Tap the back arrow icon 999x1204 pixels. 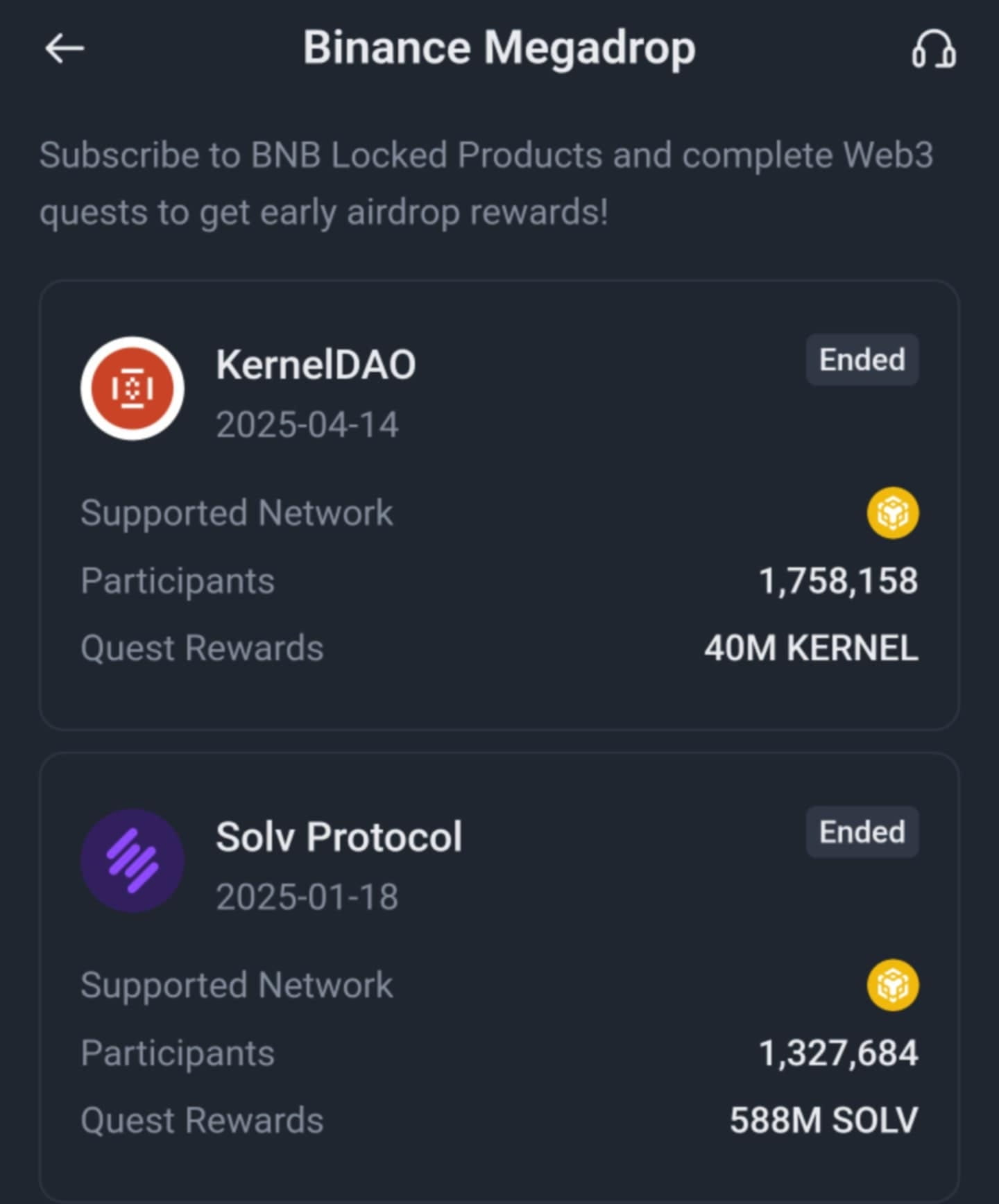pos(65,49)
